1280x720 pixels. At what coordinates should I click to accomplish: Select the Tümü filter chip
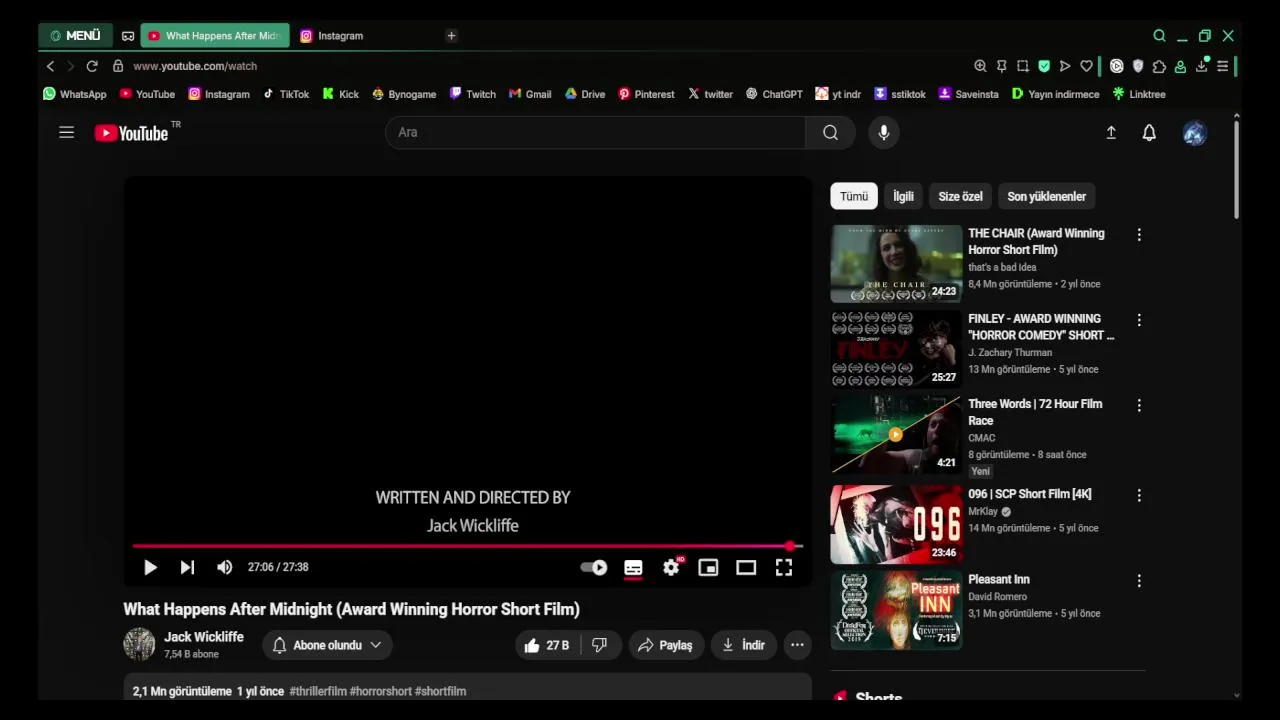854,196
